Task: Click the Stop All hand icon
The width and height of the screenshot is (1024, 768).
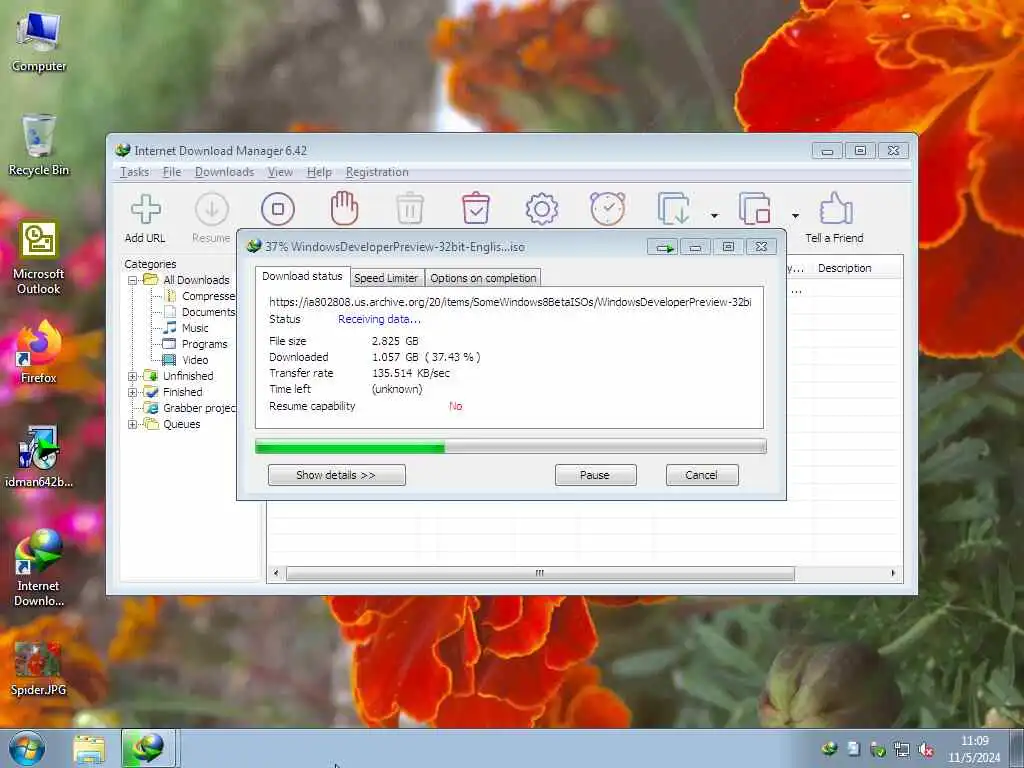Action: click(344, 209)
